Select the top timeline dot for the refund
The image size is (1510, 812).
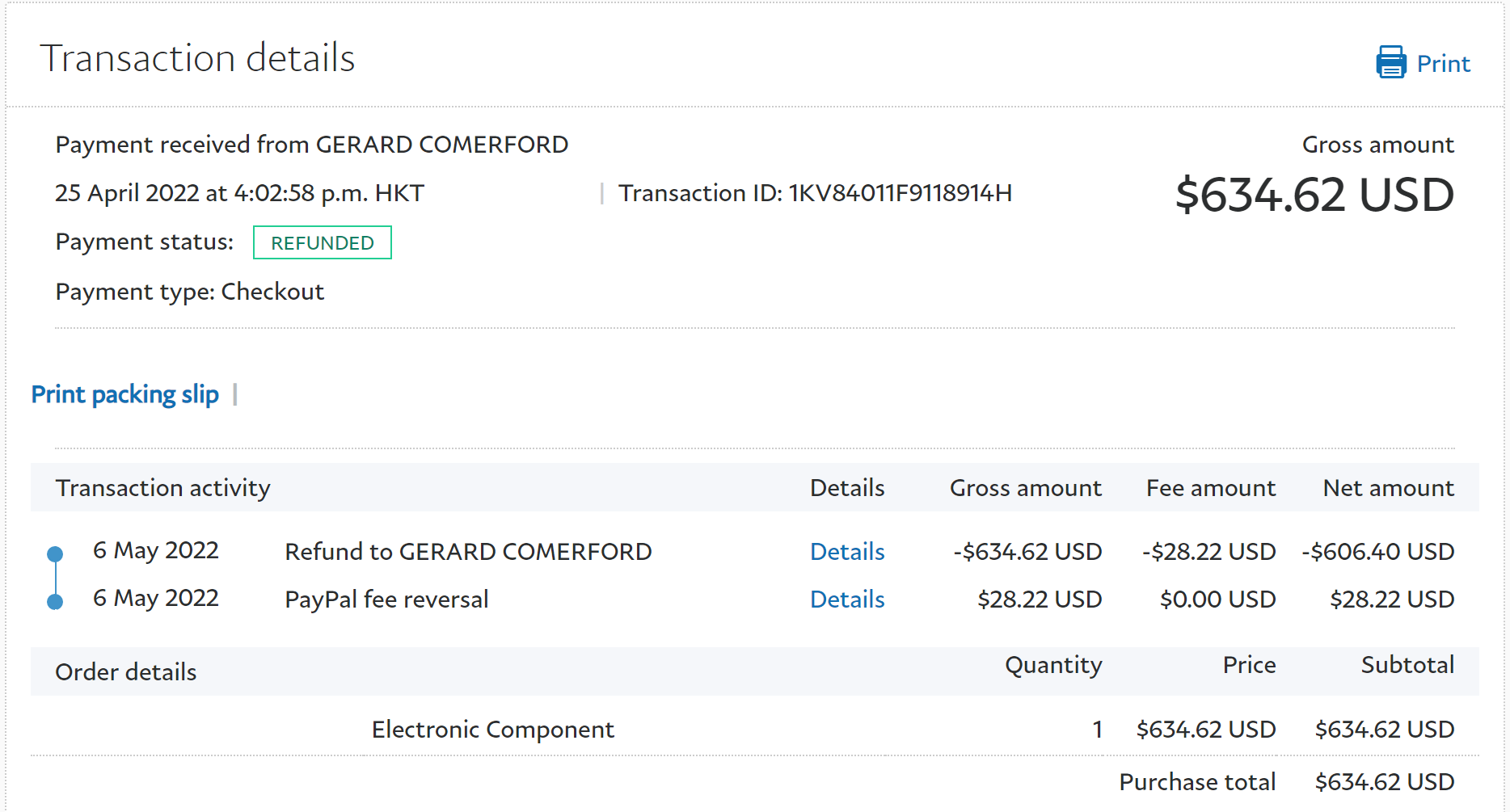coord(55,553)
